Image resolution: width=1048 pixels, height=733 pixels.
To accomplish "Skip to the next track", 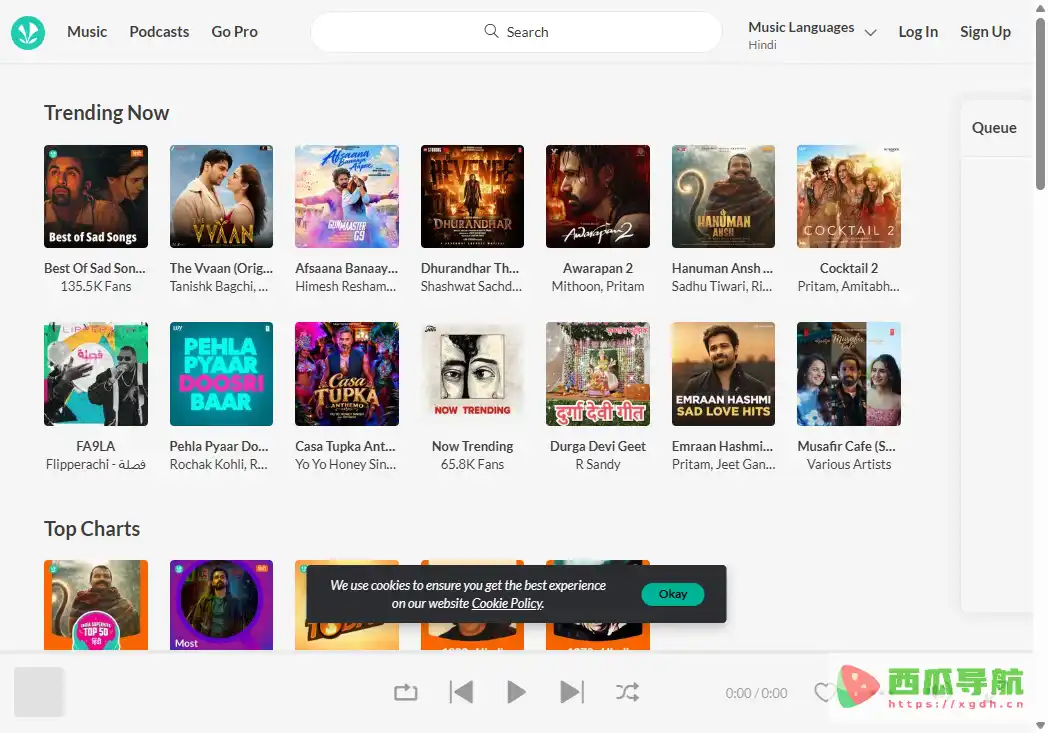I will pyautogui.click(x=572, y=692).
